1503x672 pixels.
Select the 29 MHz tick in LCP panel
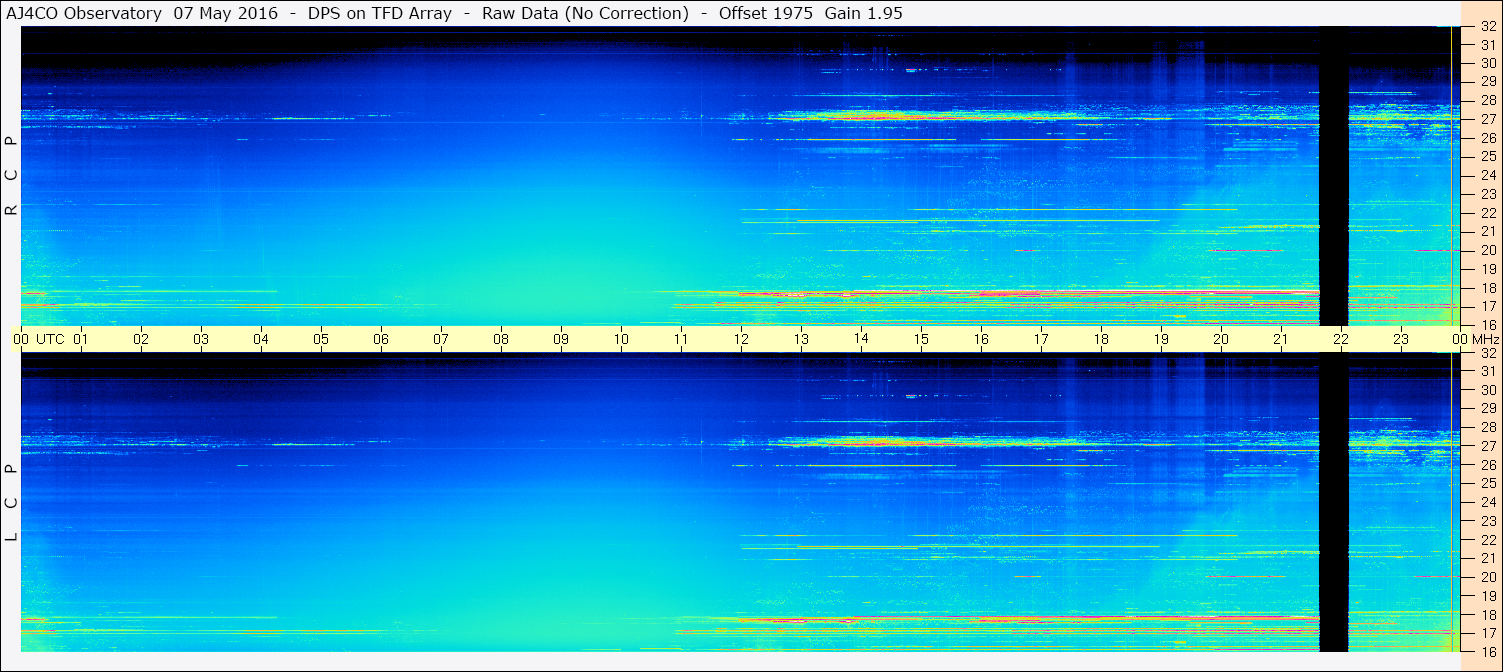point(1488,409)
